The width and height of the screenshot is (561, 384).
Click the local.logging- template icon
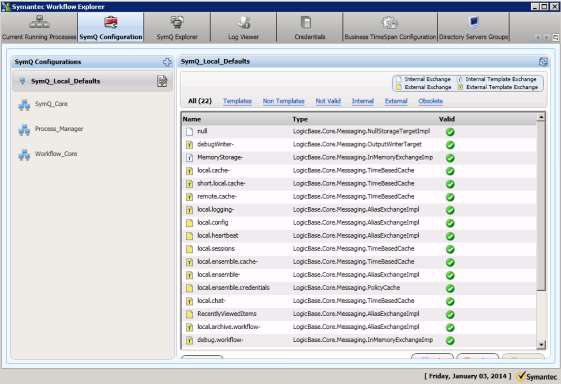pyautogui.click(x=189, y=210)
